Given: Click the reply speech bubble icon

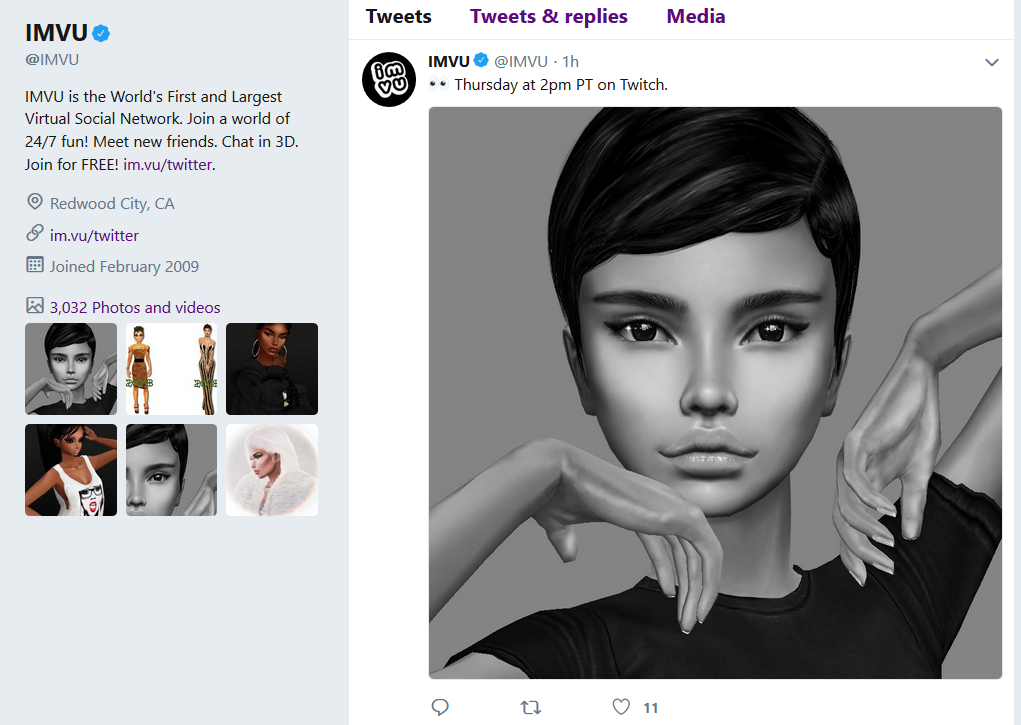Looking at the screenshot, I should pos(440,707).
